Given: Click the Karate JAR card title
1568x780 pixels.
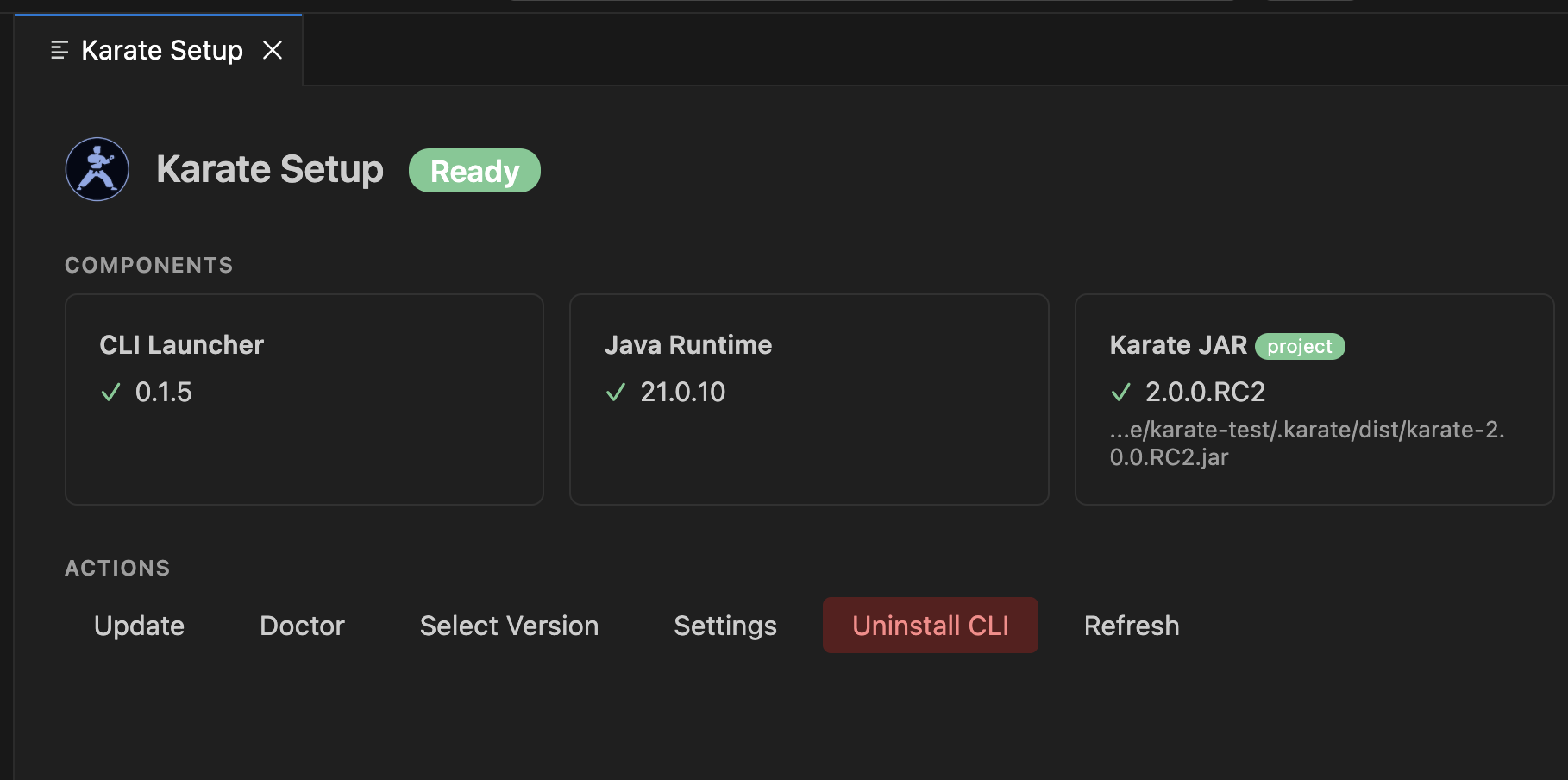Looking at the screenshot, I should point(1178,345).
